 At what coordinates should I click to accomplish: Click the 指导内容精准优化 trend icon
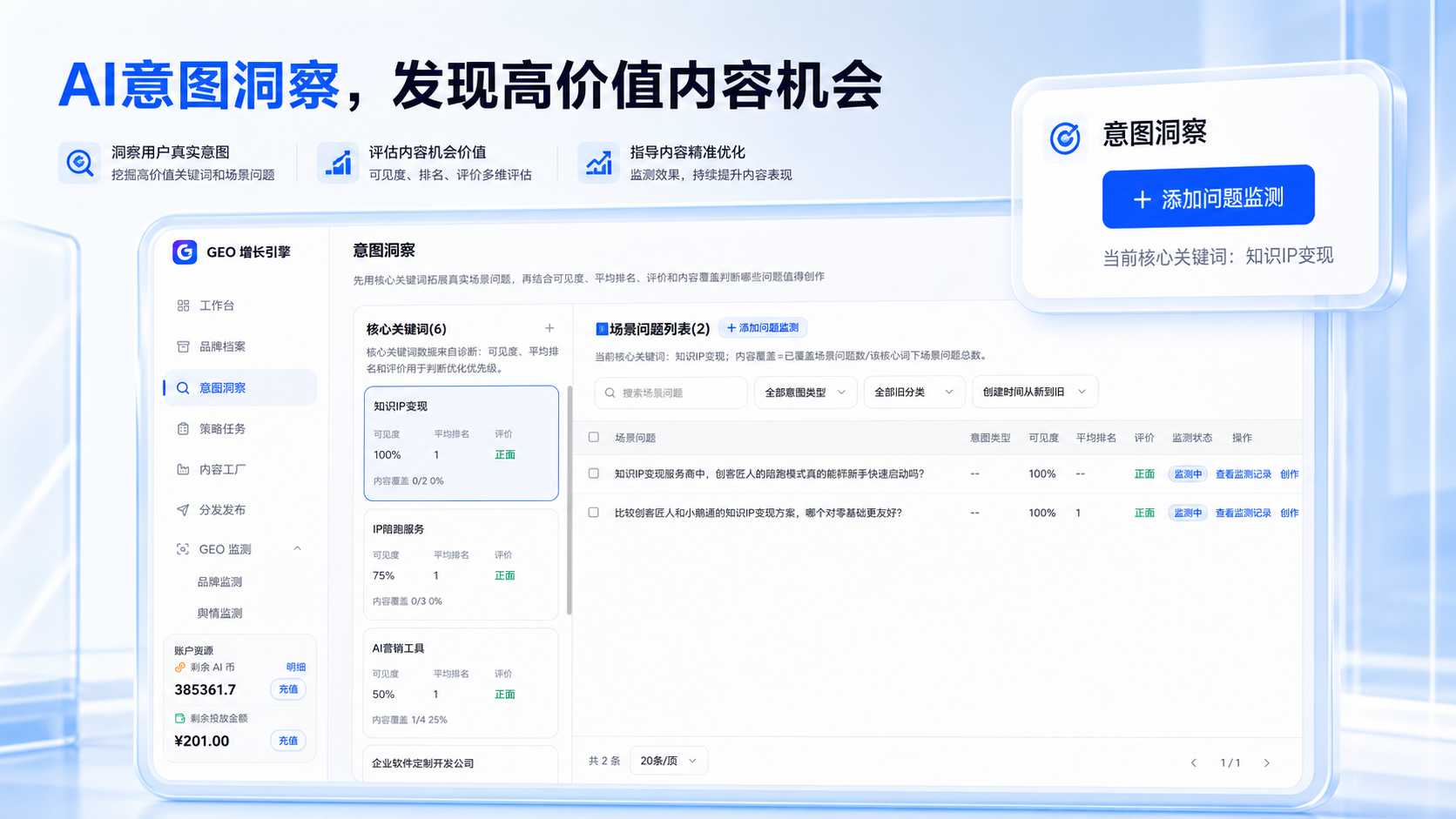tap(598, 163)
